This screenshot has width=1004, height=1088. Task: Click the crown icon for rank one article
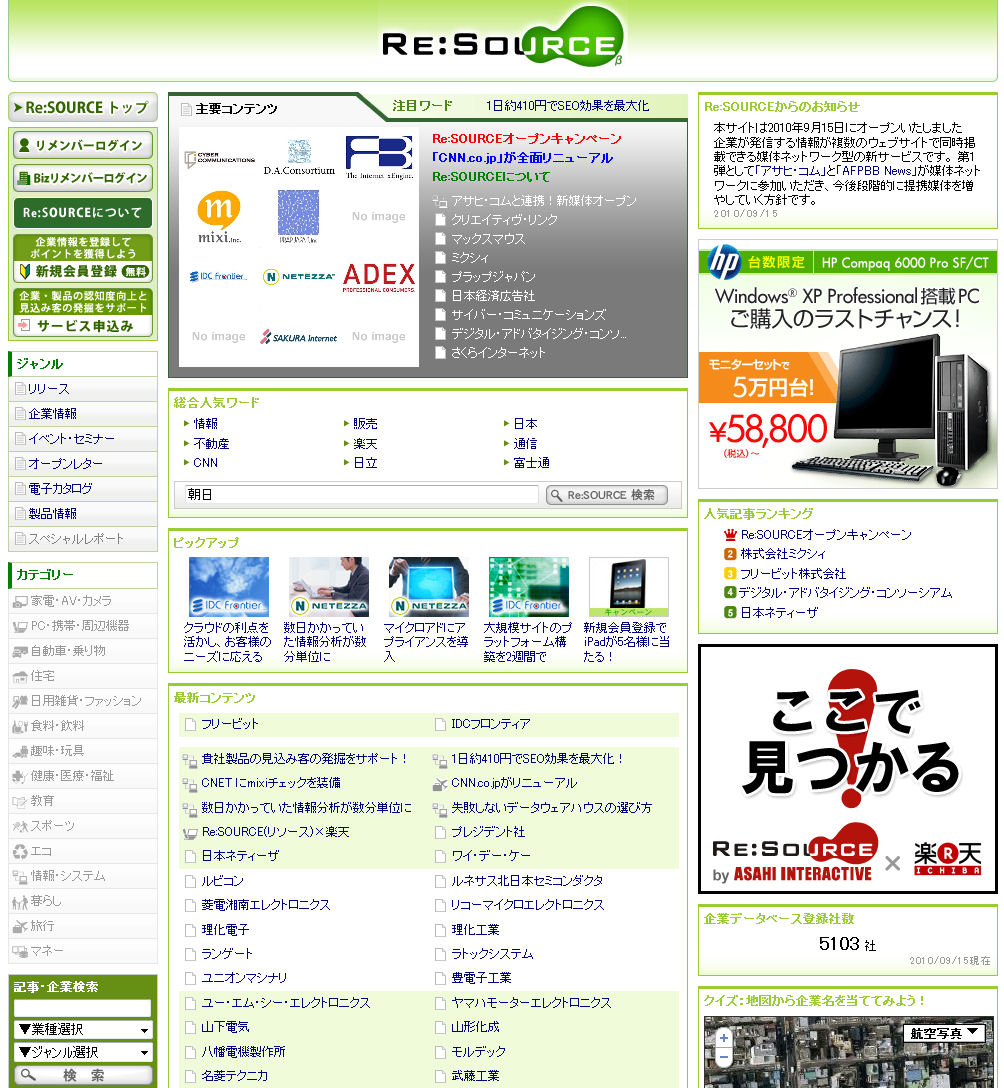(x=730, y=535)
